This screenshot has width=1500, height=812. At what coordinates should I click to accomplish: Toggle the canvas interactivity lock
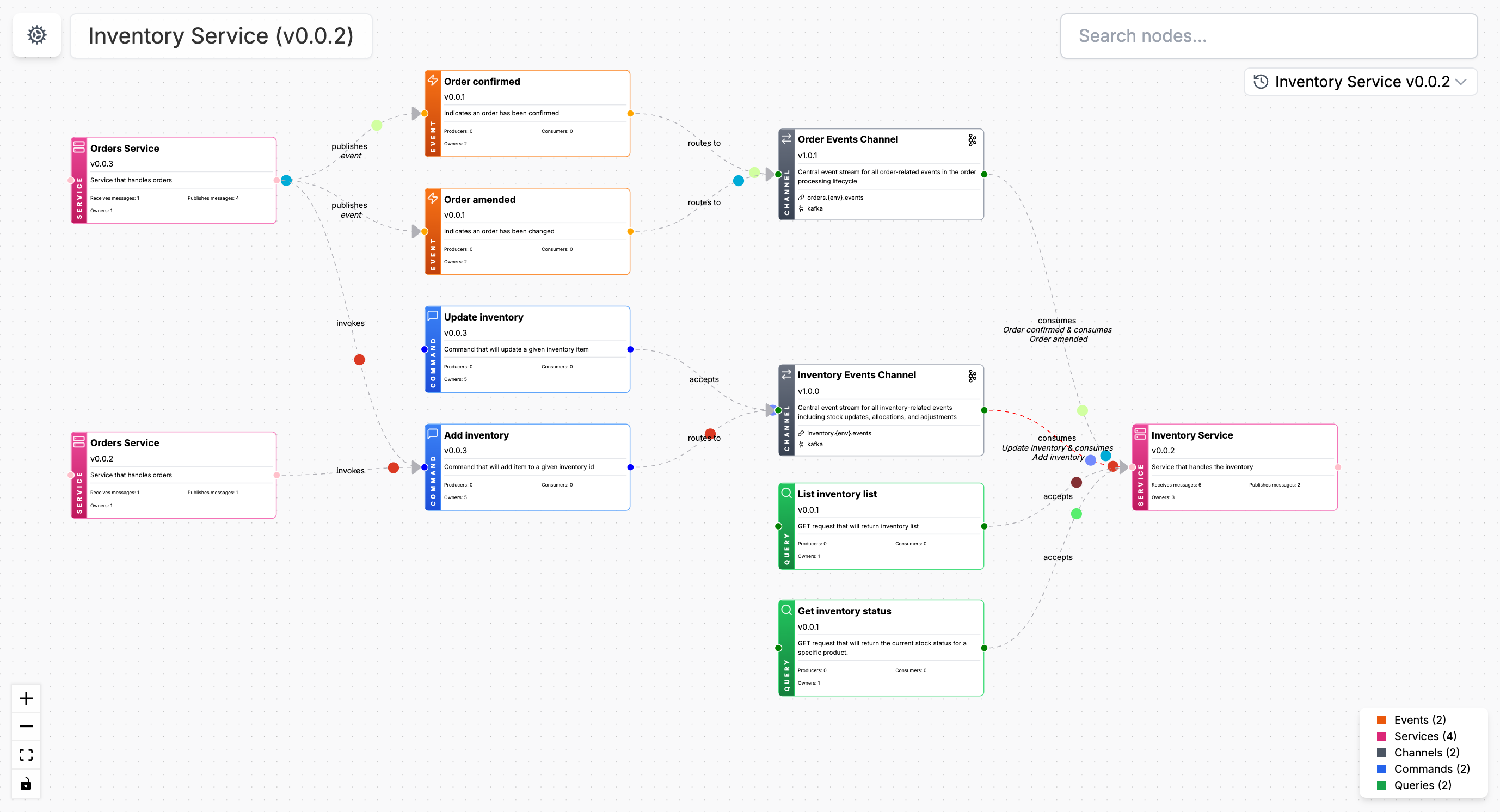pos(26,784)
